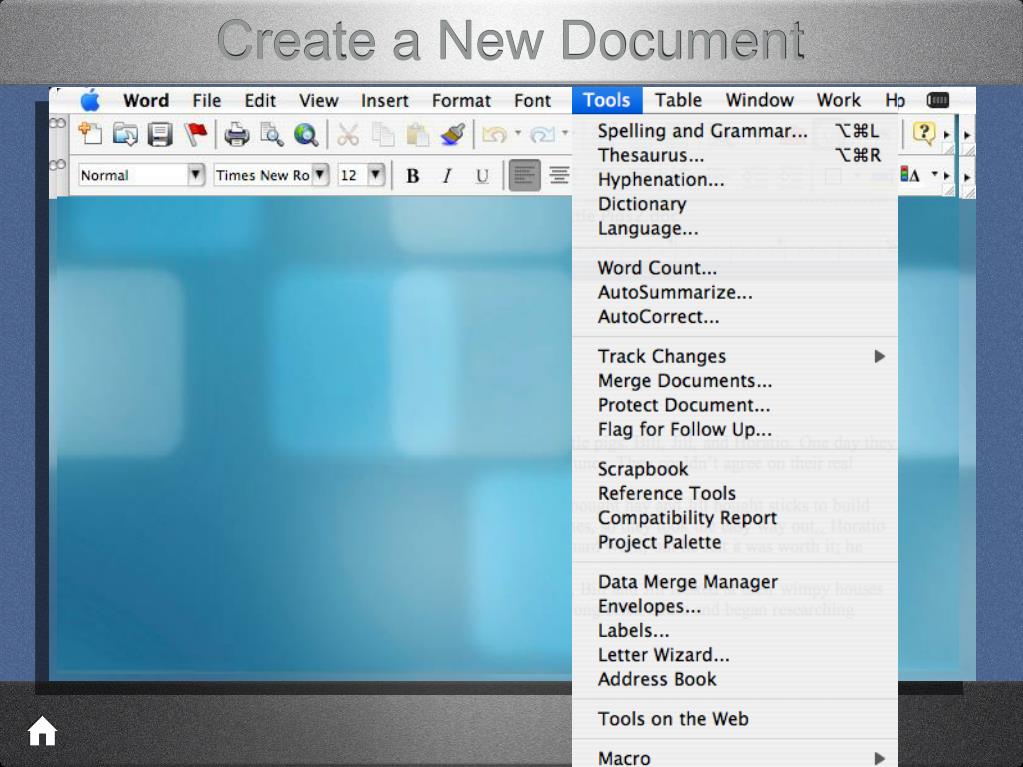
Task: Open the Apple menu
Action: [90, 100]
